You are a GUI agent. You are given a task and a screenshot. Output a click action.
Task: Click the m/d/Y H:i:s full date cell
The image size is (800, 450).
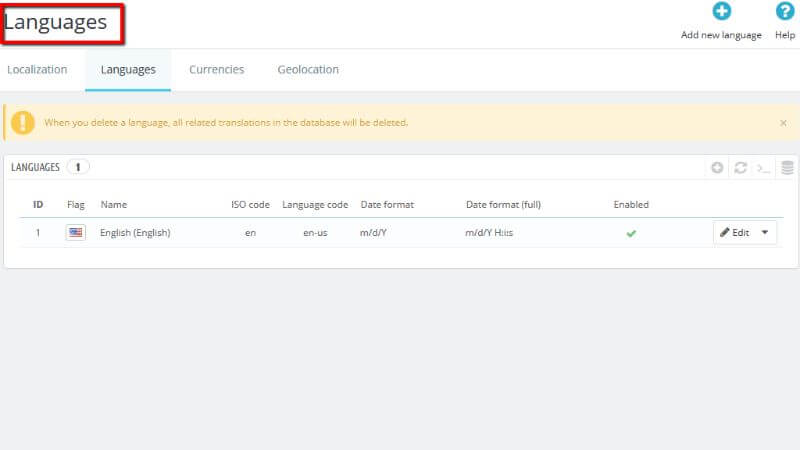489,233
